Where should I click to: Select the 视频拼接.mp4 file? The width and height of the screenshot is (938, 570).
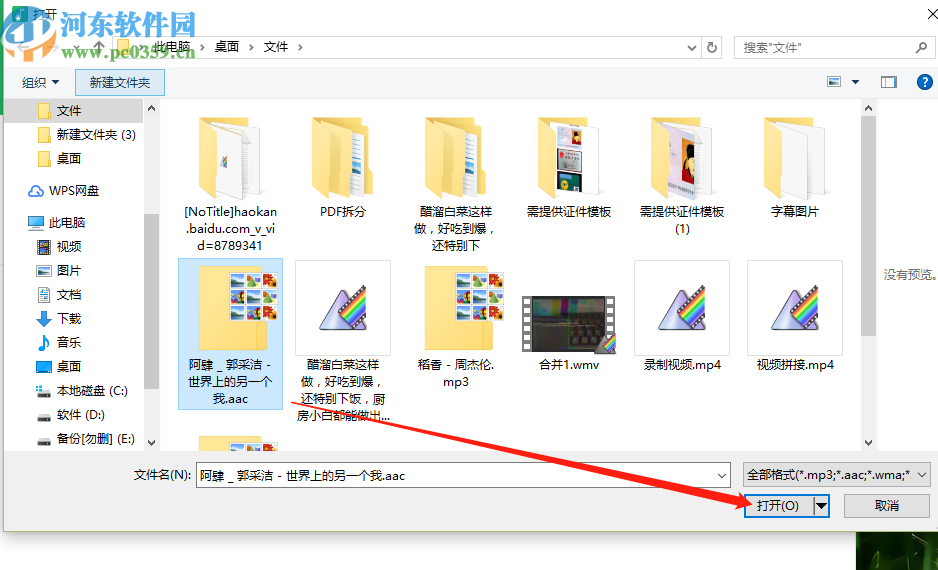pos(795,317)
